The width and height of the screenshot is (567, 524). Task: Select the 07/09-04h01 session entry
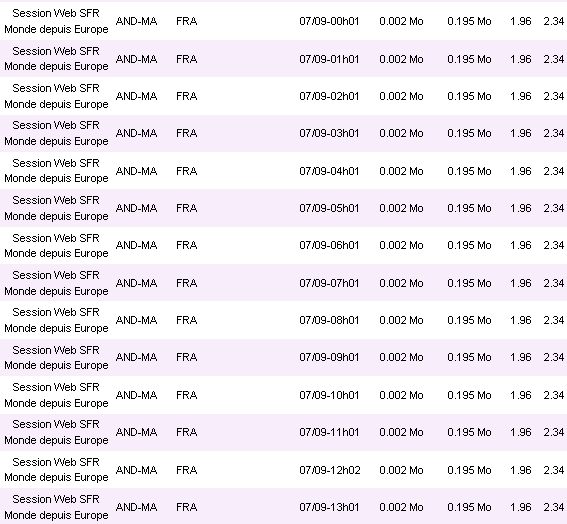click(x=284, y=171)
